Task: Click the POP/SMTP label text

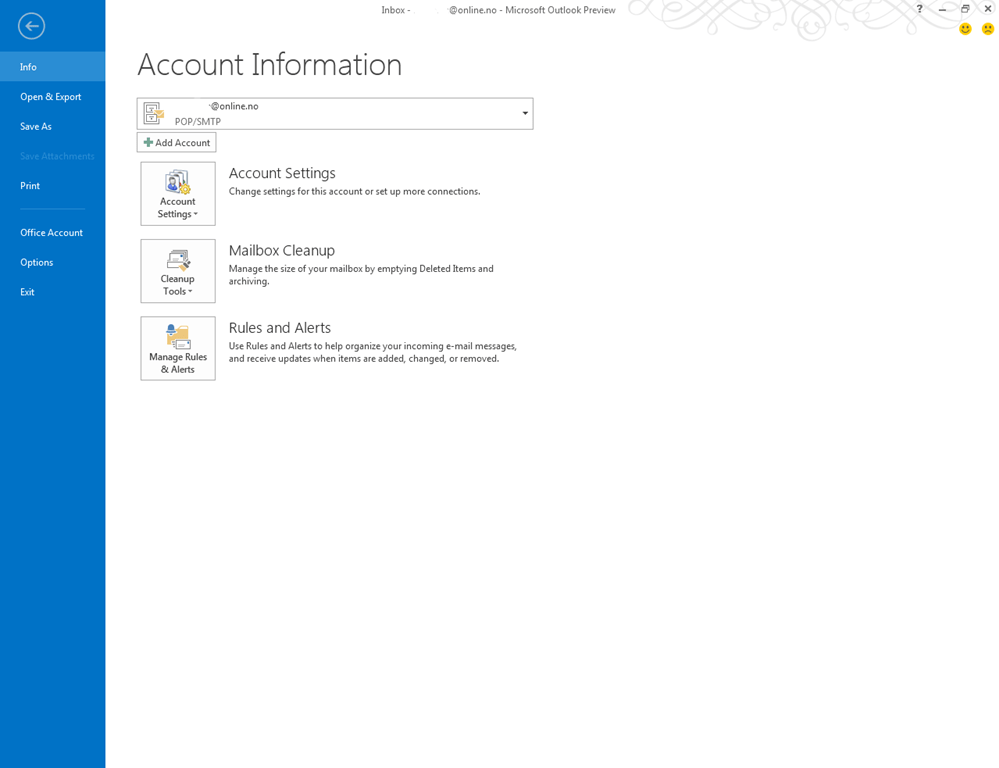Action: pos(198,121)
